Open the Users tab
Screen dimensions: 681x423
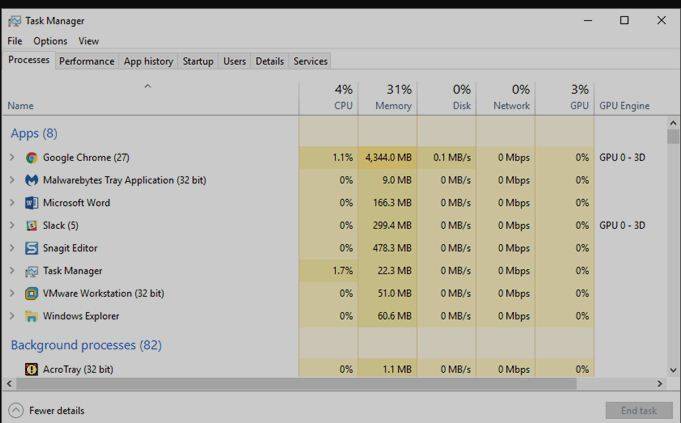235,61
